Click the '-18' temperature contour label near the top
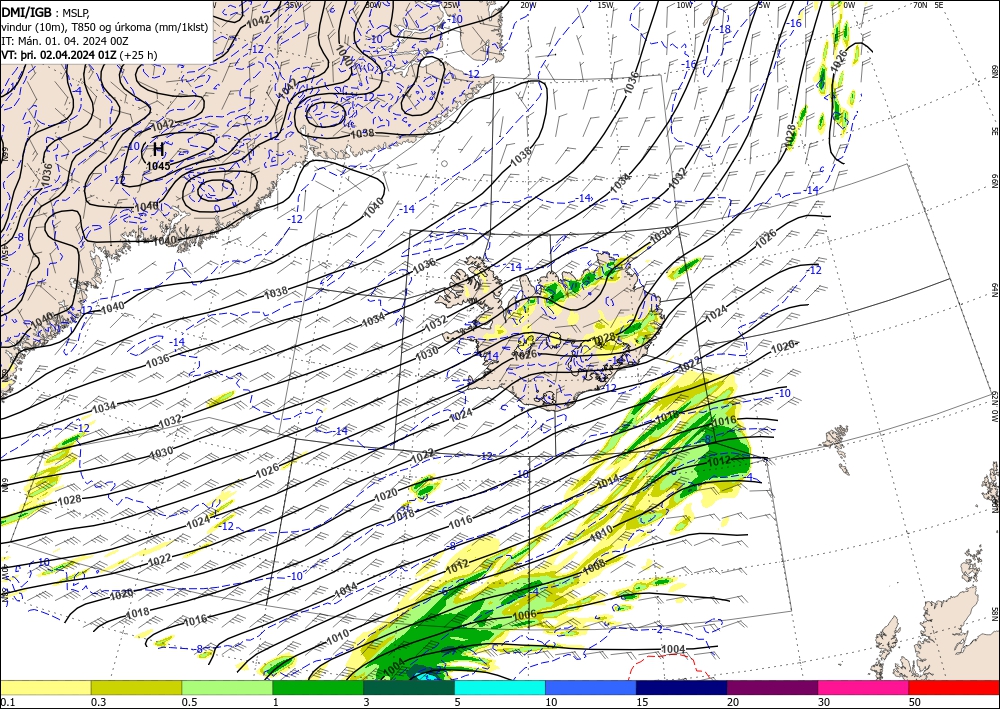This screenshot has height=709, width=1000. tap(724, 29)
